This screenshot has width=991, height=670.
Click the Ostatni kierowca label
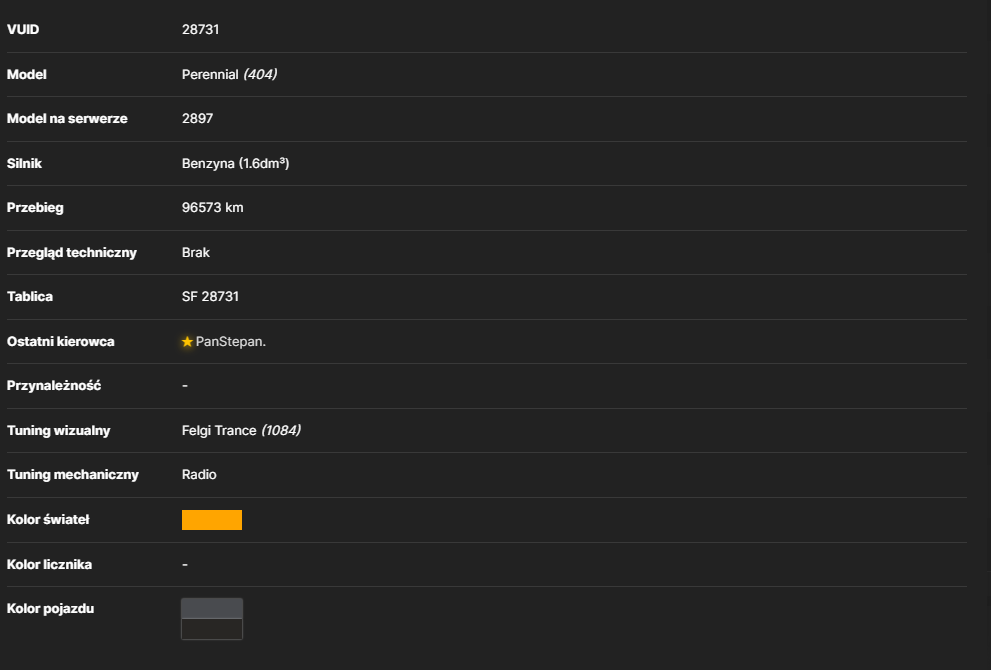[61, 342]
